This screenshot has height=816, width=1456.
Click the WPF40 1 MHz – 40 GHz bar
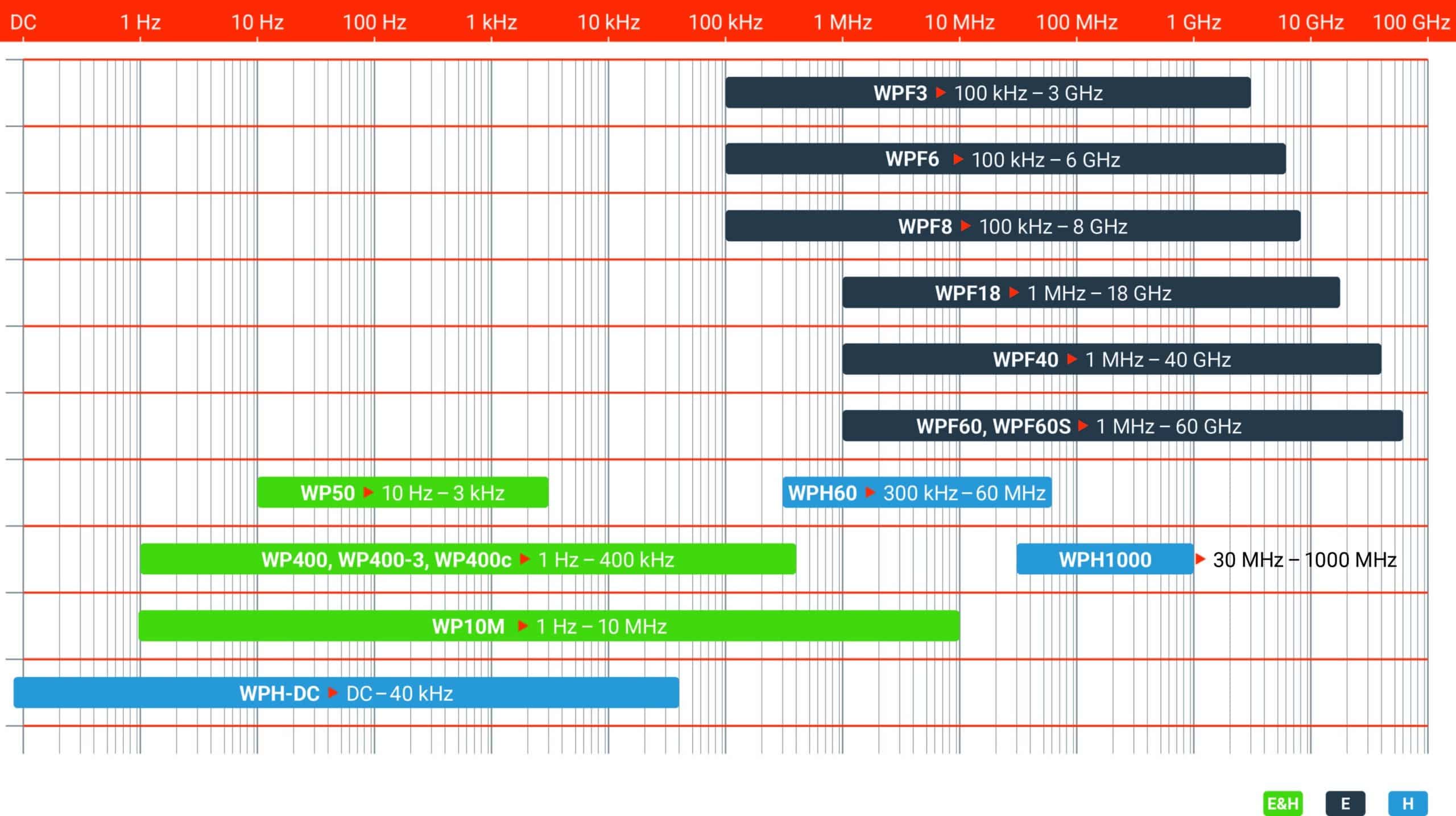(x=1112, y=359)
